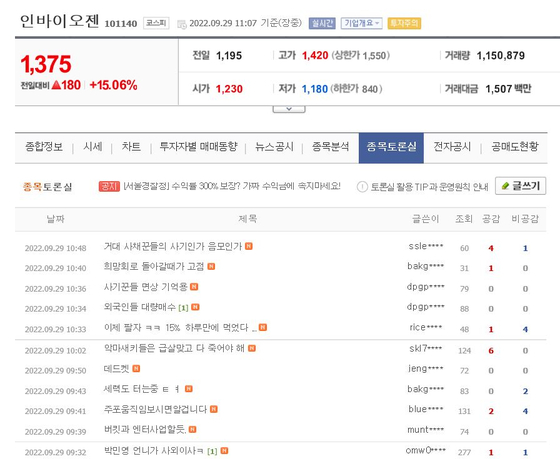The width and height of the screenshot is (560, 459).
Task: Open the 전자공시 tab
Action: pos(452,147)
